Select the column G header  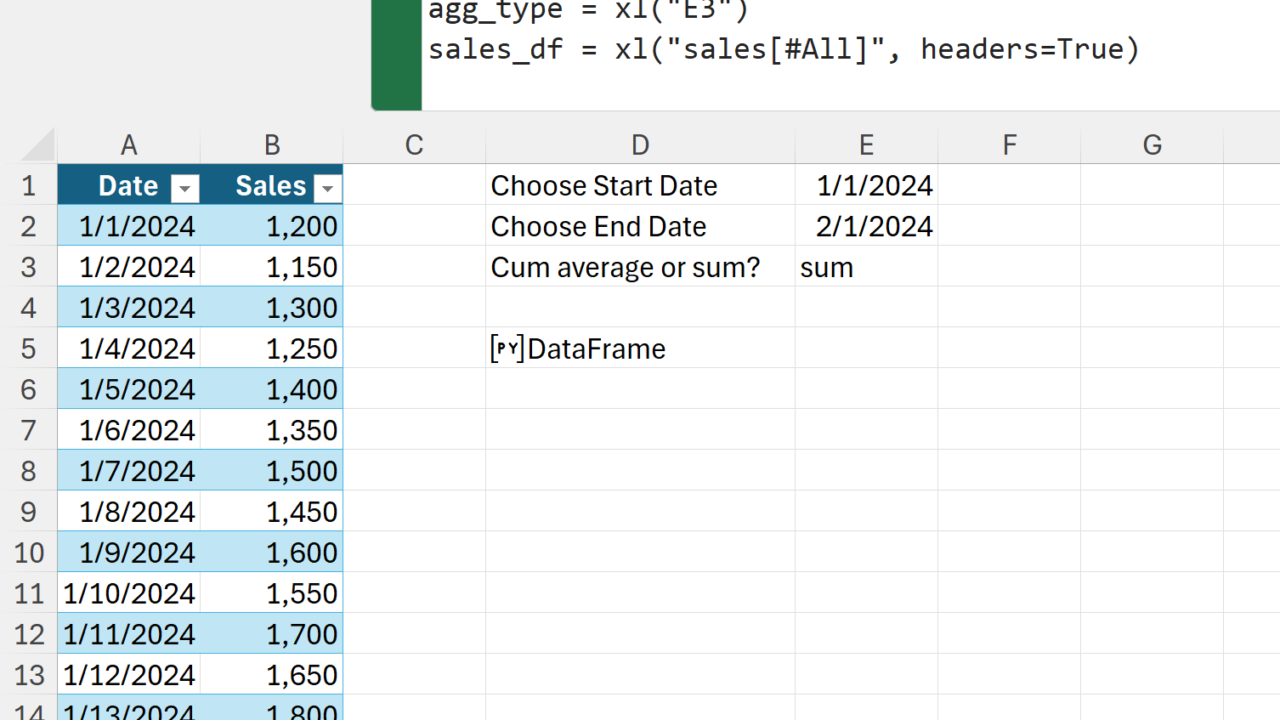coord(1152,146)
